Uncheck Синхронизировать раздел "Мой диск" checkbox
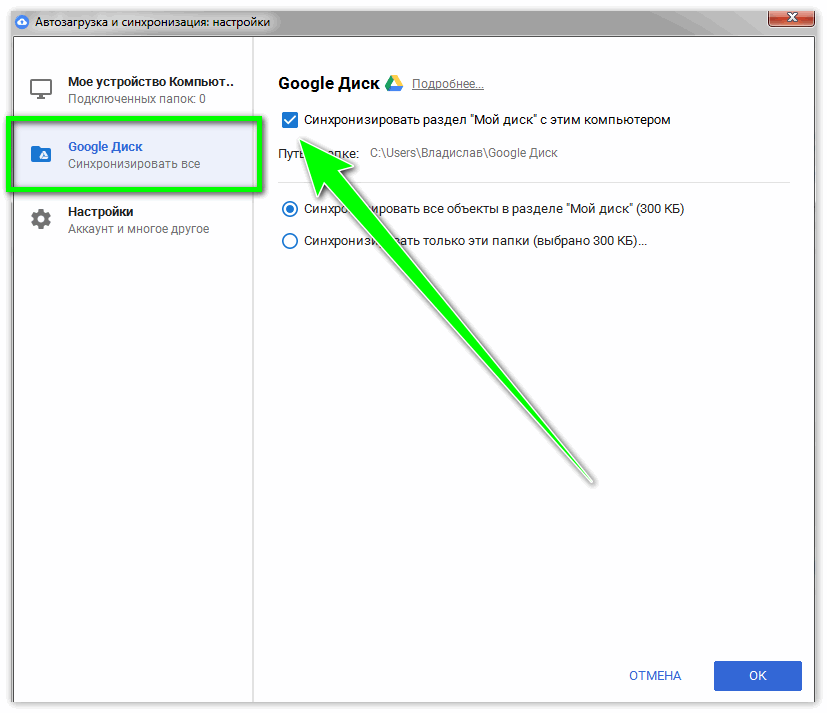Image resolution: width=827 pixels, height=713 pixels. (x=290, y=120)
